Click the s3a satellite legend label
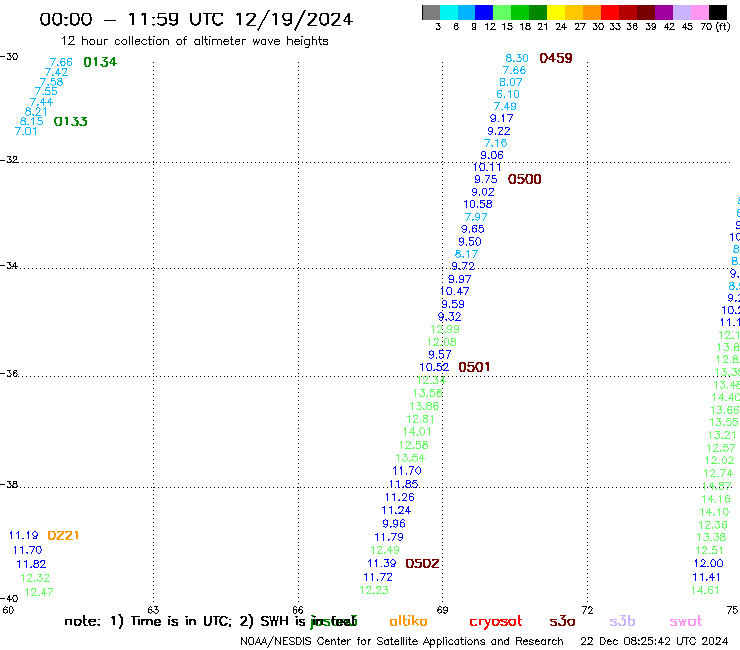This screenshot has width=740, height=650. tap(563, 621)
